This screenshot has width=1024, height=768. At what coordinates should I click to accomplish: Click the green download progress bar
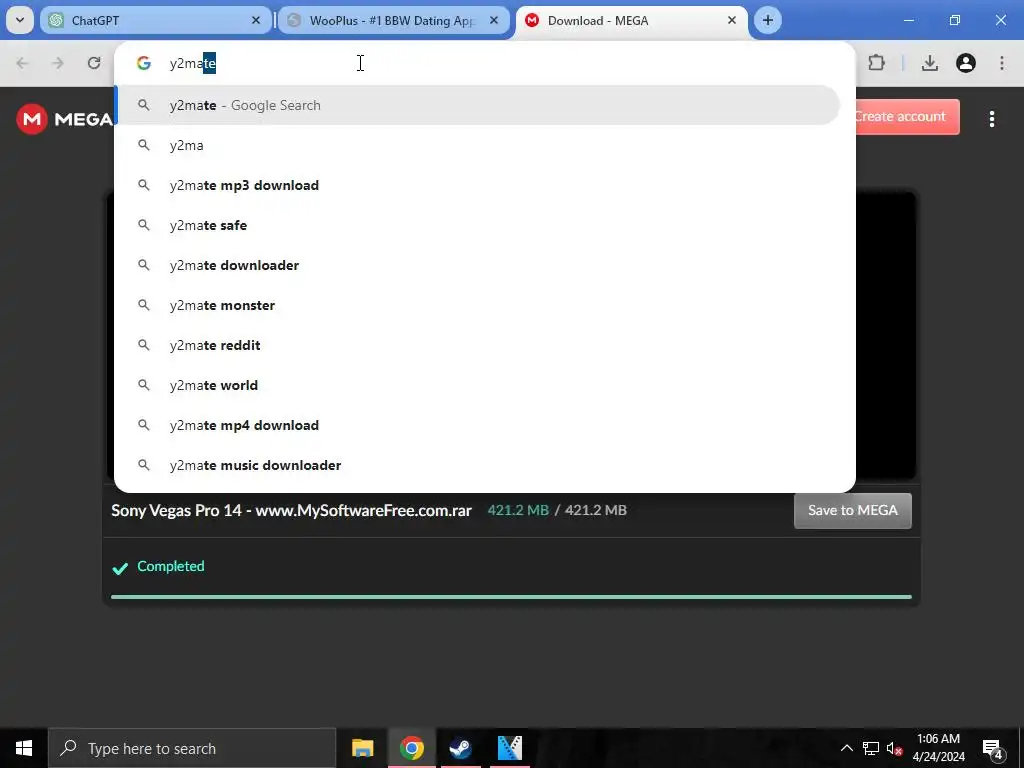point(511,597)
